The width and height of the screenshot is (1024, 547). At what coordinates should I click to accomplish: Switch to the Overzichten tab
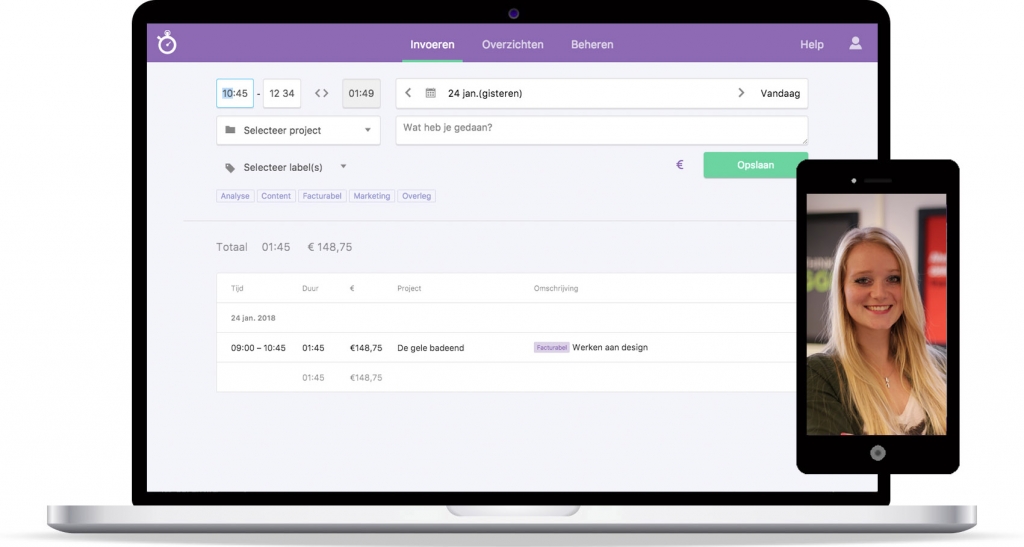[513, 44]
